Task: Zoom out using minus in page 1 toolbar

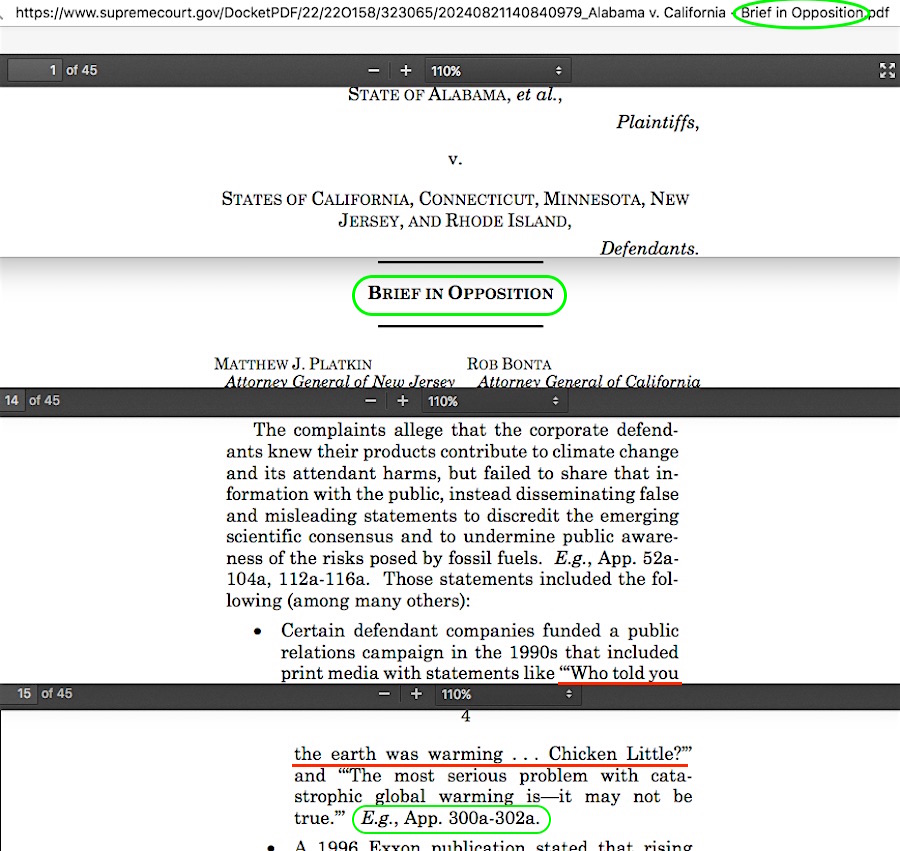Action: pos(374,71)
